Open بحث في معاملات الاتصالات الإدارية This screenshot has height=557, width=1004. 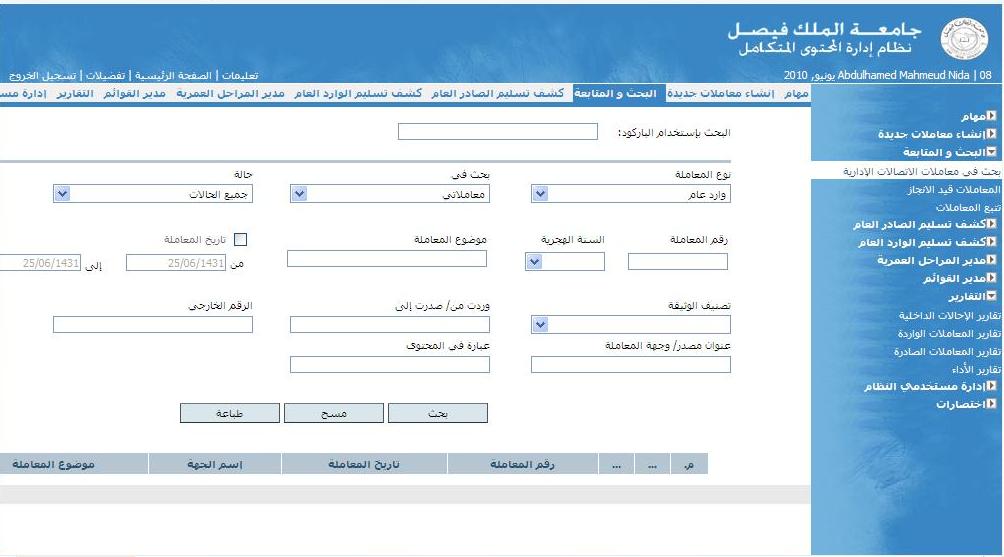[x=921, y=171]
